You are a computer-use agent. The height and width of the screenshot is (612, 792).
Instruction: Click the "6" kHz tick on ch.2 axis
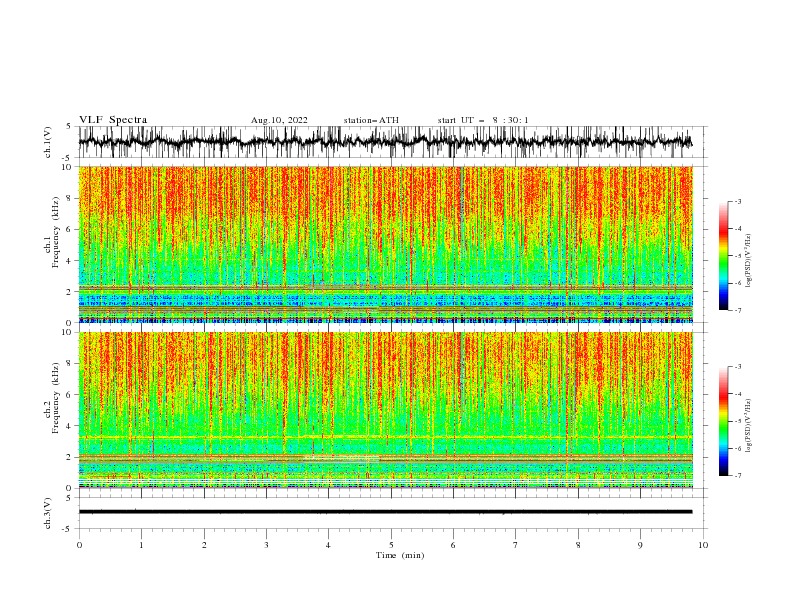click(70, 395)
